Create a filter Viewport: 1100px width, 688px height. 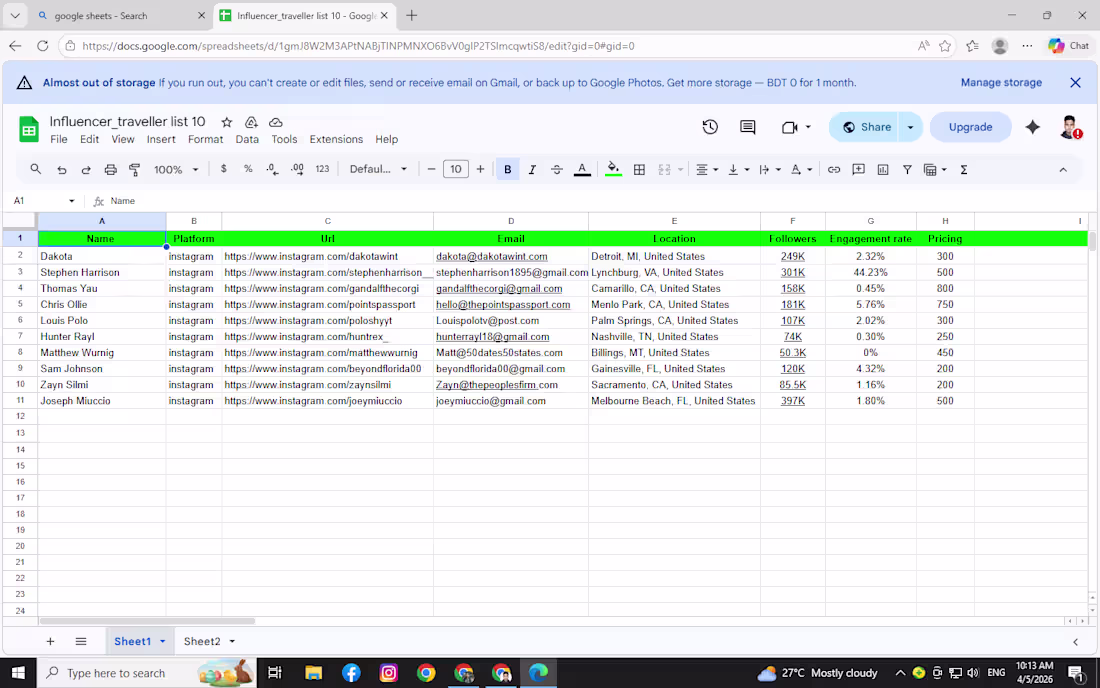click(907, 169)
